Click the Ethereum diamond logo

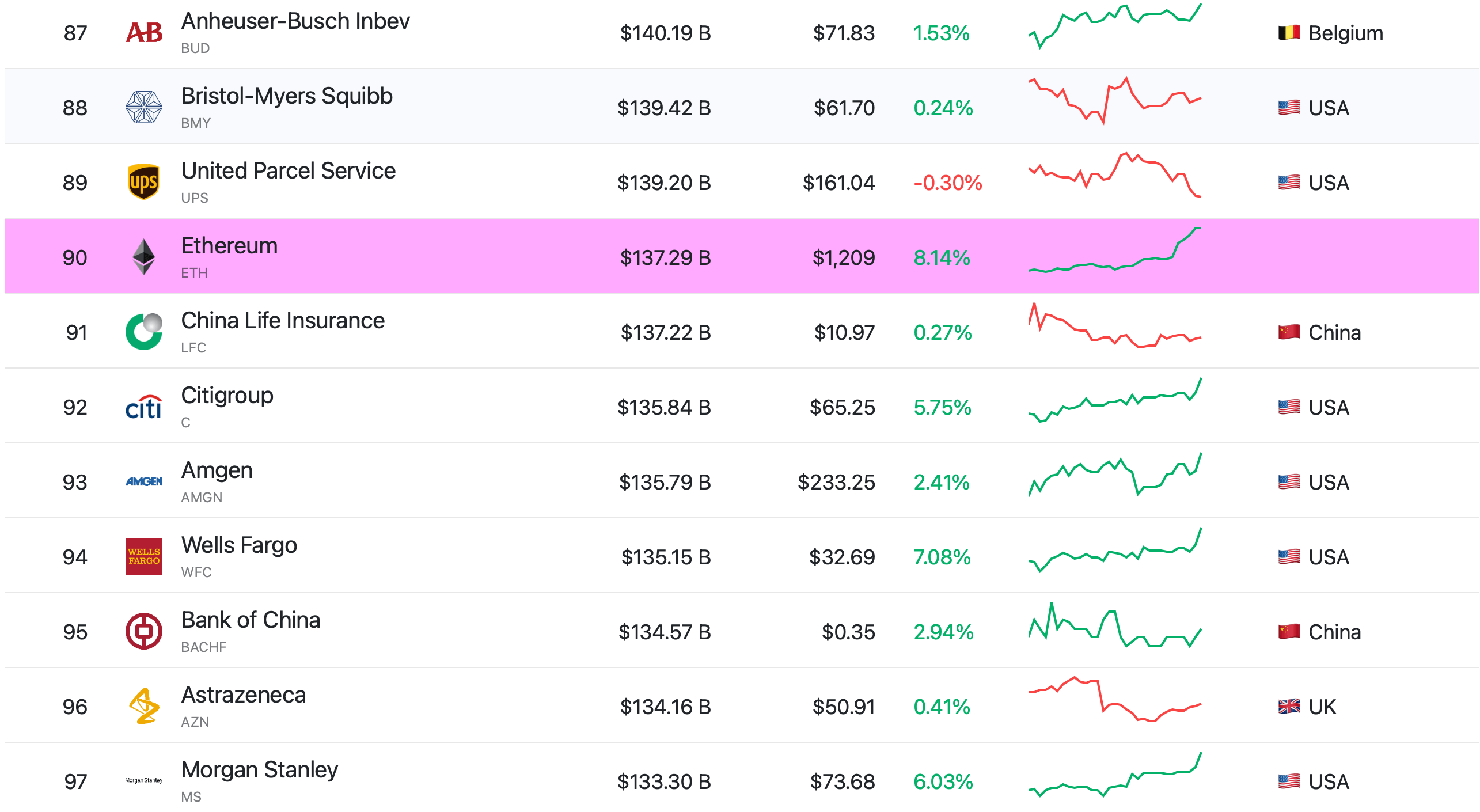[x=144, y=257]
